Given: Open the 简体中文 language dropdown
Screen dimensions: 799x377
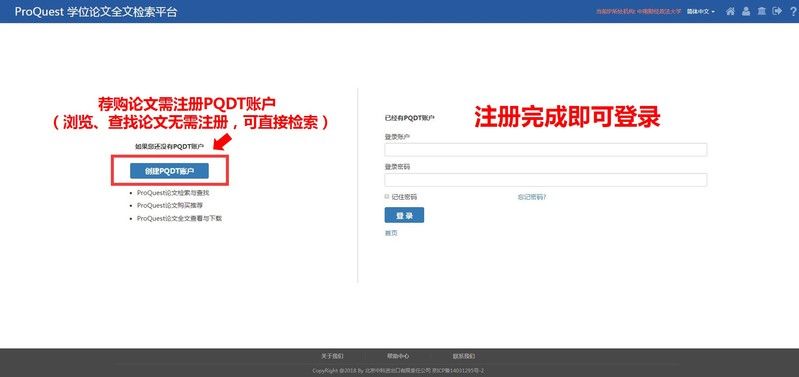Looking at the screenshot, I should (701, 11).
